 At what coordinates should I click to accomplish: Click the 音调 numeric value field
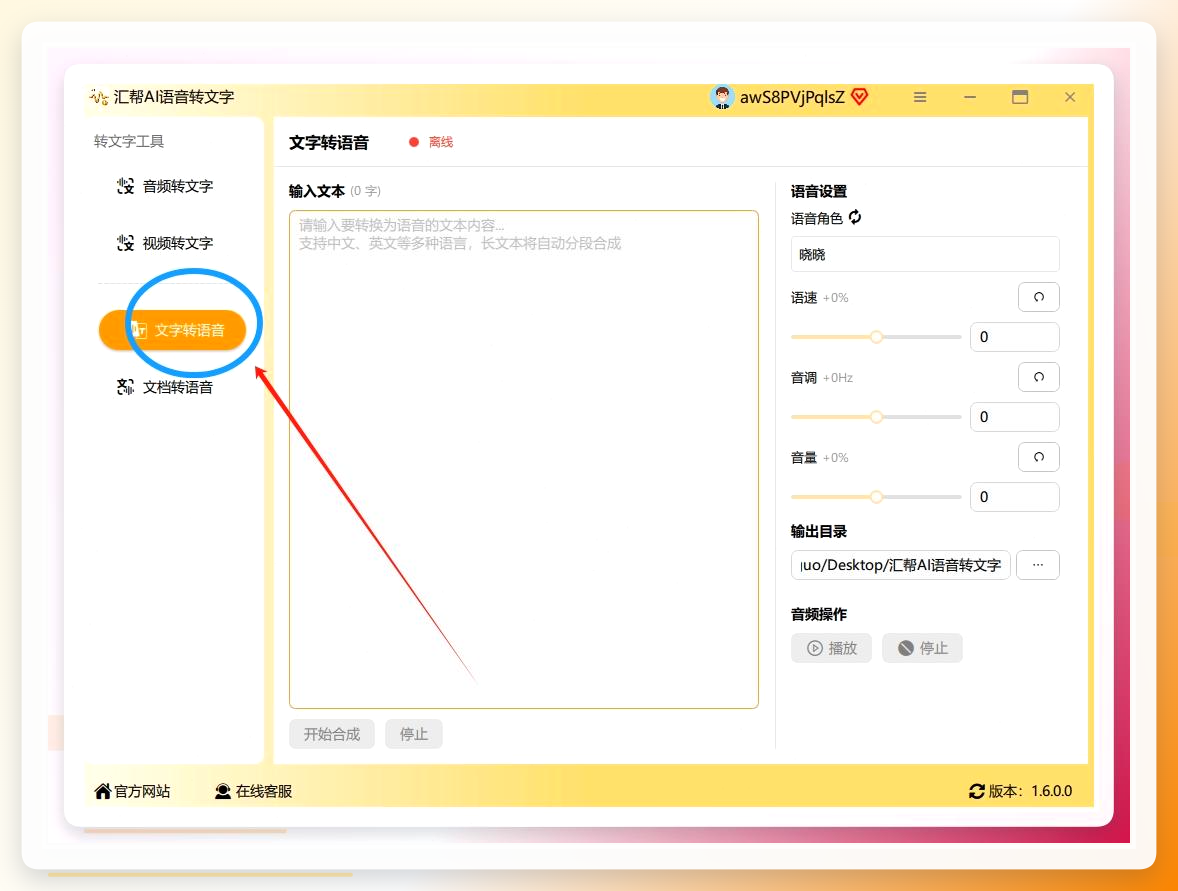(1014, 417)
